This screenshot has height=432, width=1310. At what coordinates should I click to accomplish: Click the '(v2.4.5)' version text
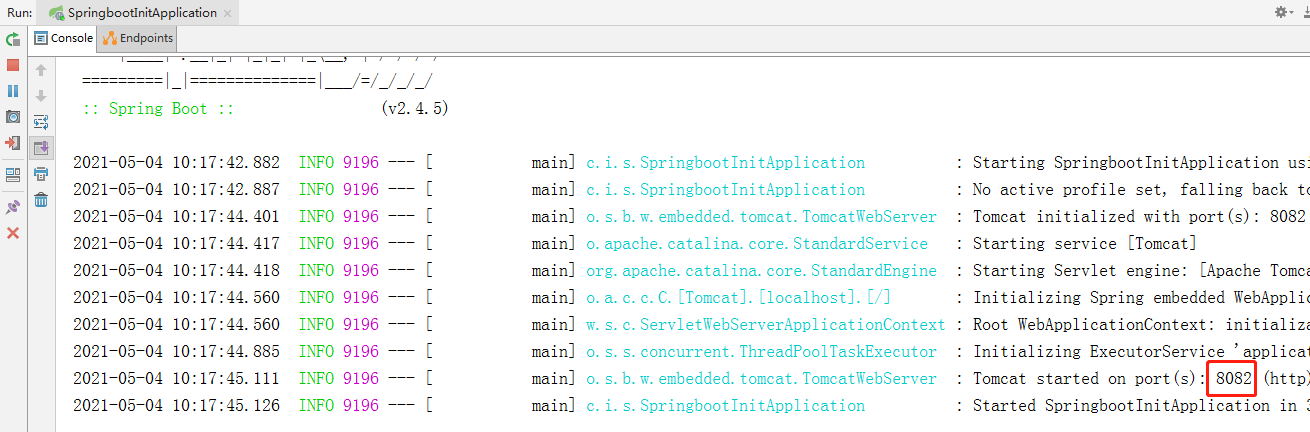[x=415, y=108]
